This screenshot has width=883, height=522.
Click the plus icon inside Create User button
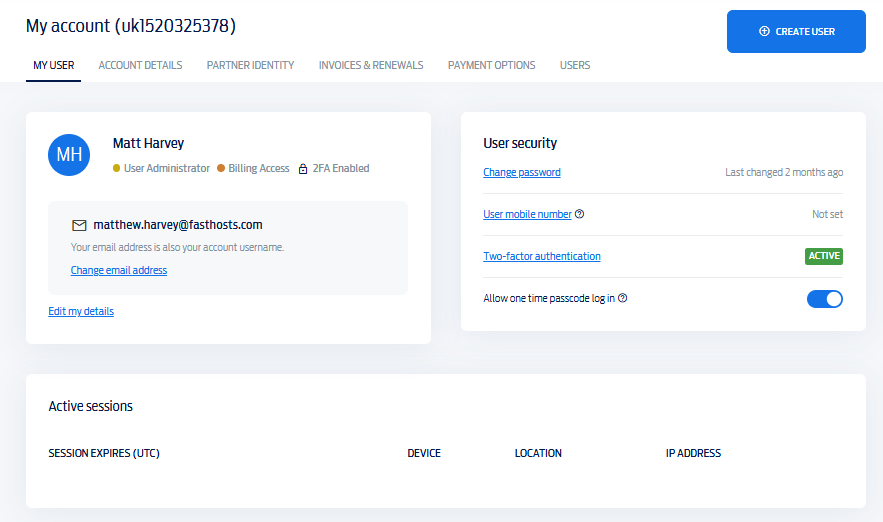pyautogui.click(x=764, y=32)
